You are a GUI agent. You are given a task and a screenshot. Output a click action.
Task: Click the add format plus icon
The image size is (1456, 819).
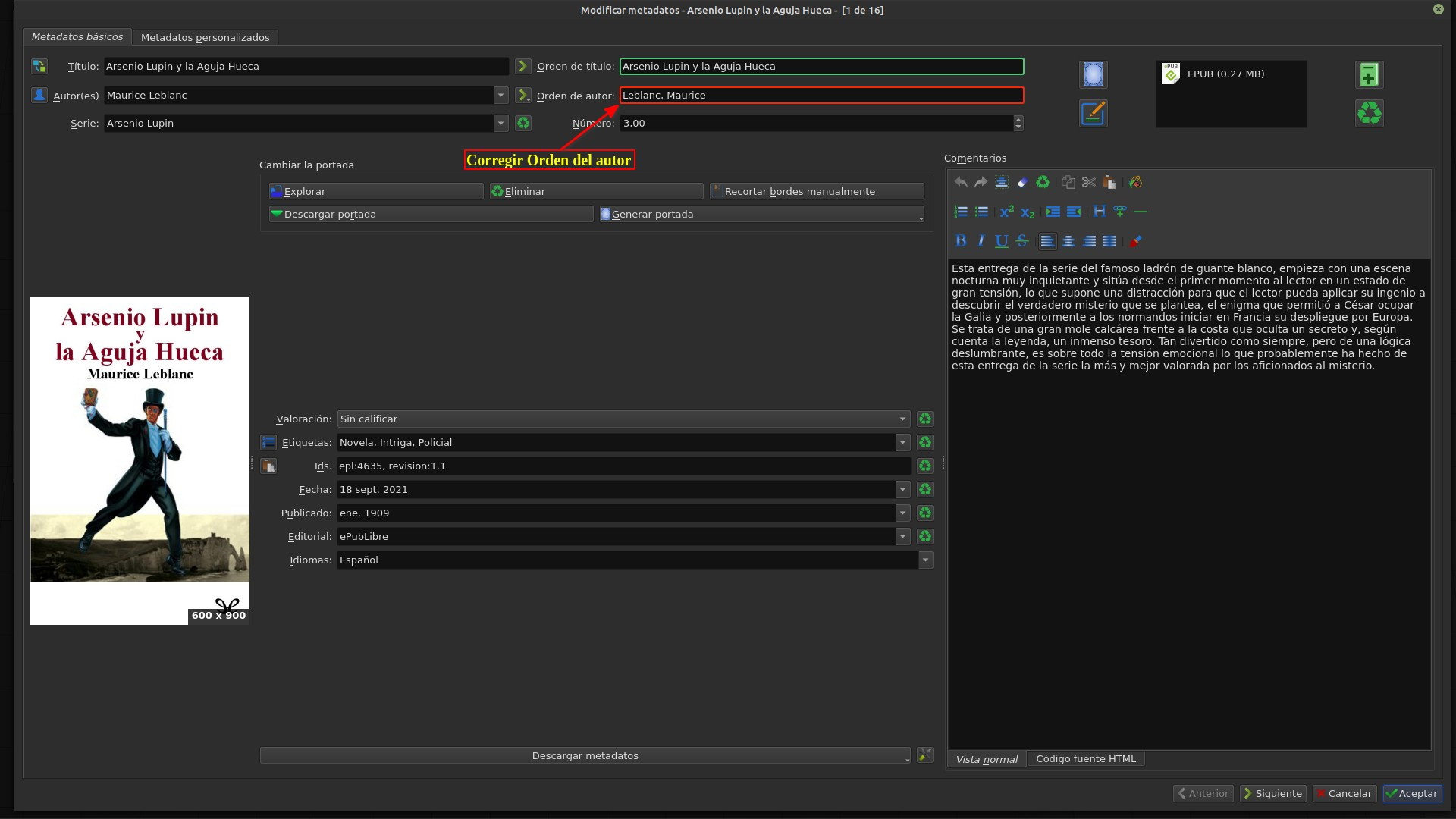tap(1369, 74)
